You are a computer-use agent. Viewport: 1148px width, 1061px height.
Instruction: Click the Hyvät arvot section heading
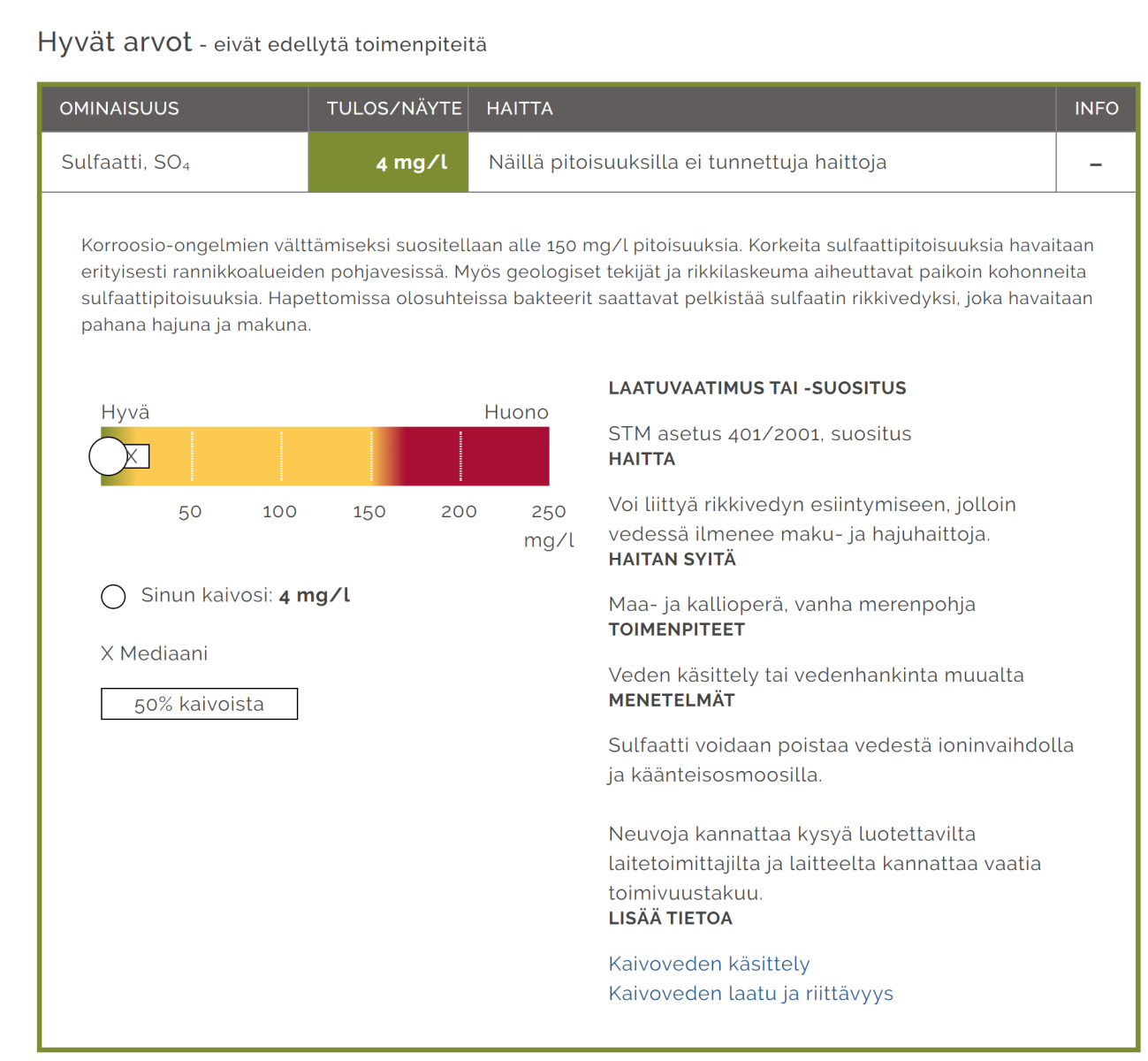click(x=115, y=42)
